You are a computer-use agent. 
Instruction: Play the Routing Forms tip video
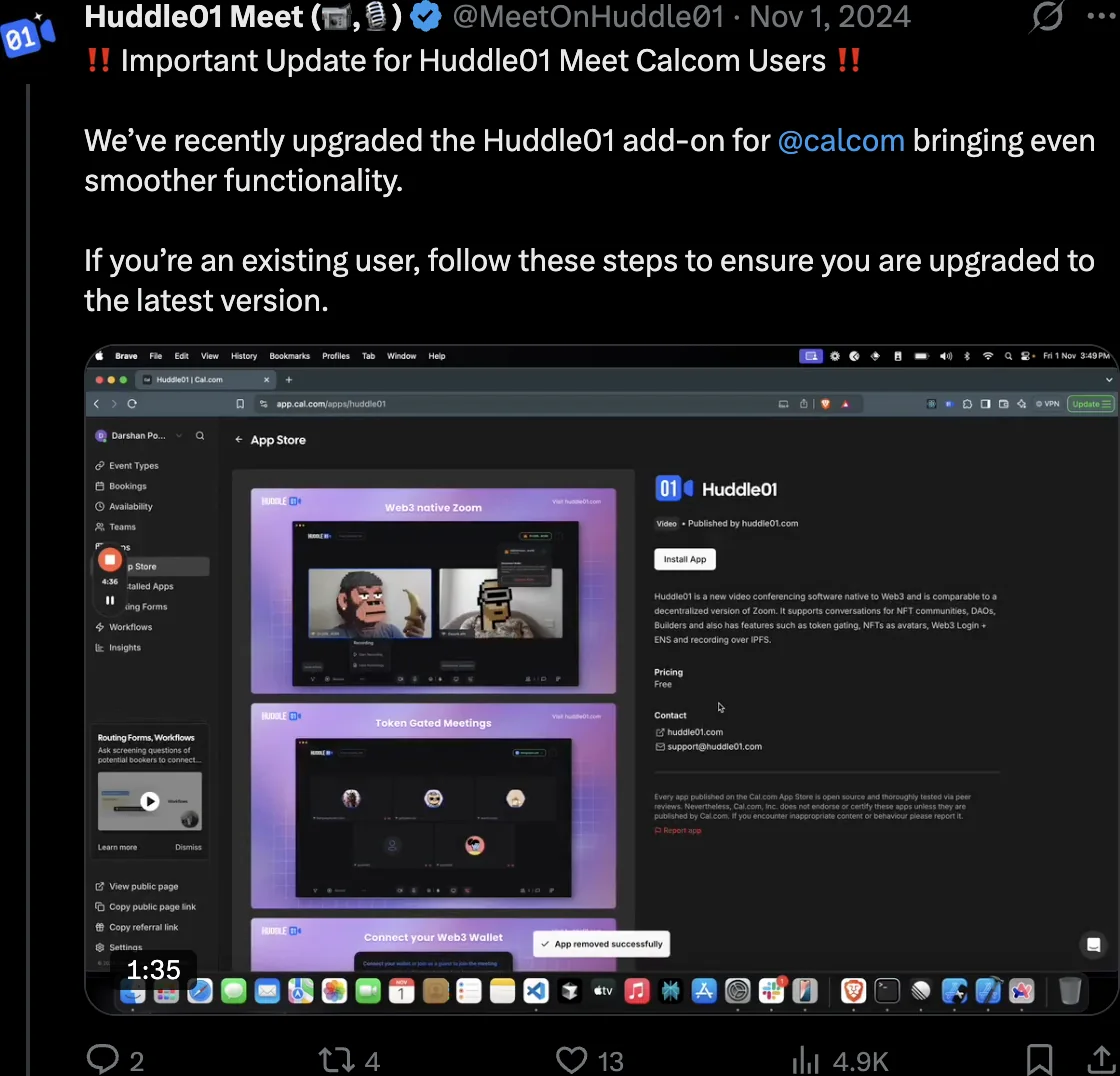(x=149, y=801)
